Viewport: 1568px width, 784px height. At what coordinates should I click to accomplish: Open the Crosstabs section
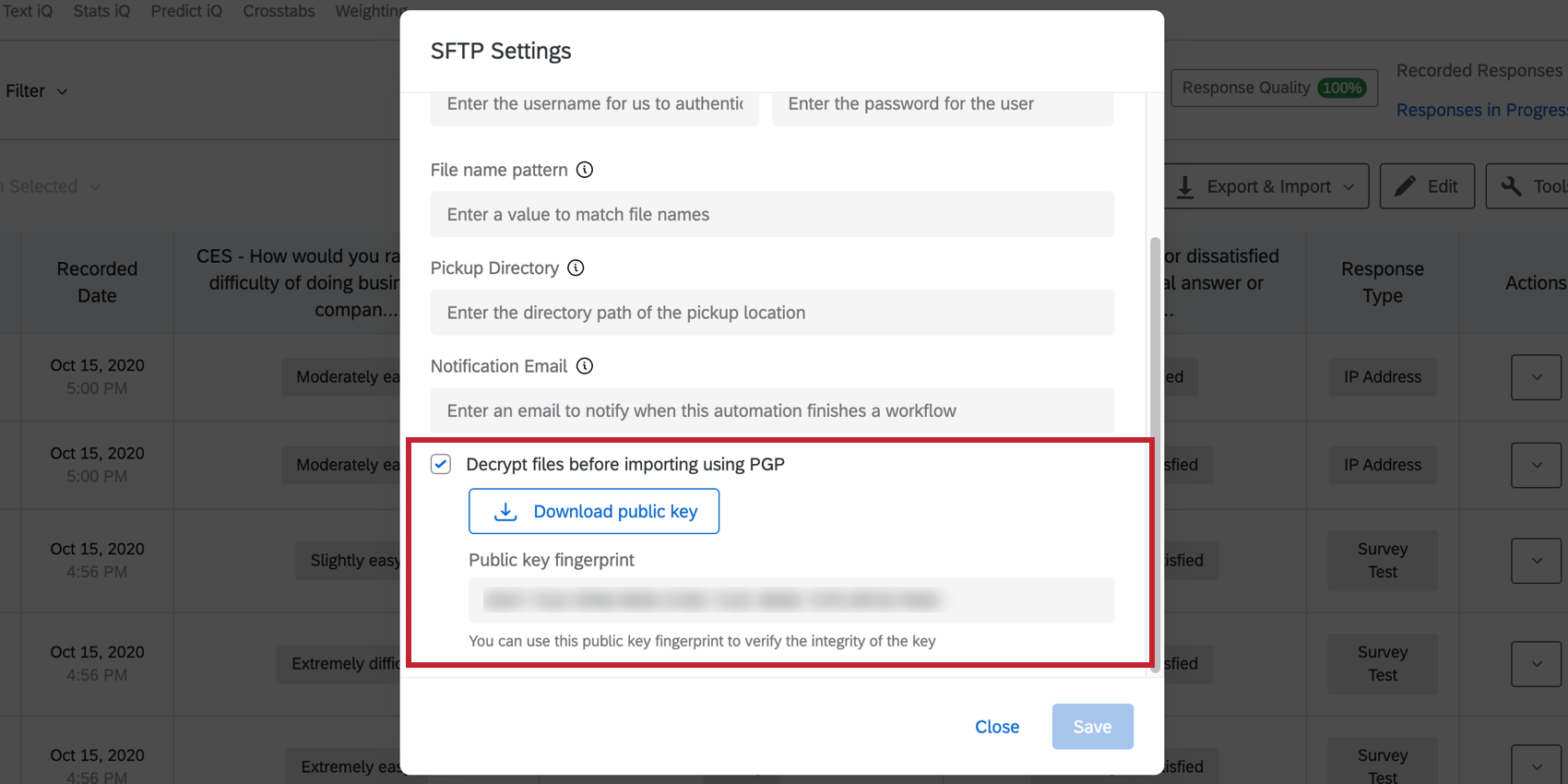click(x=279, y=11)
